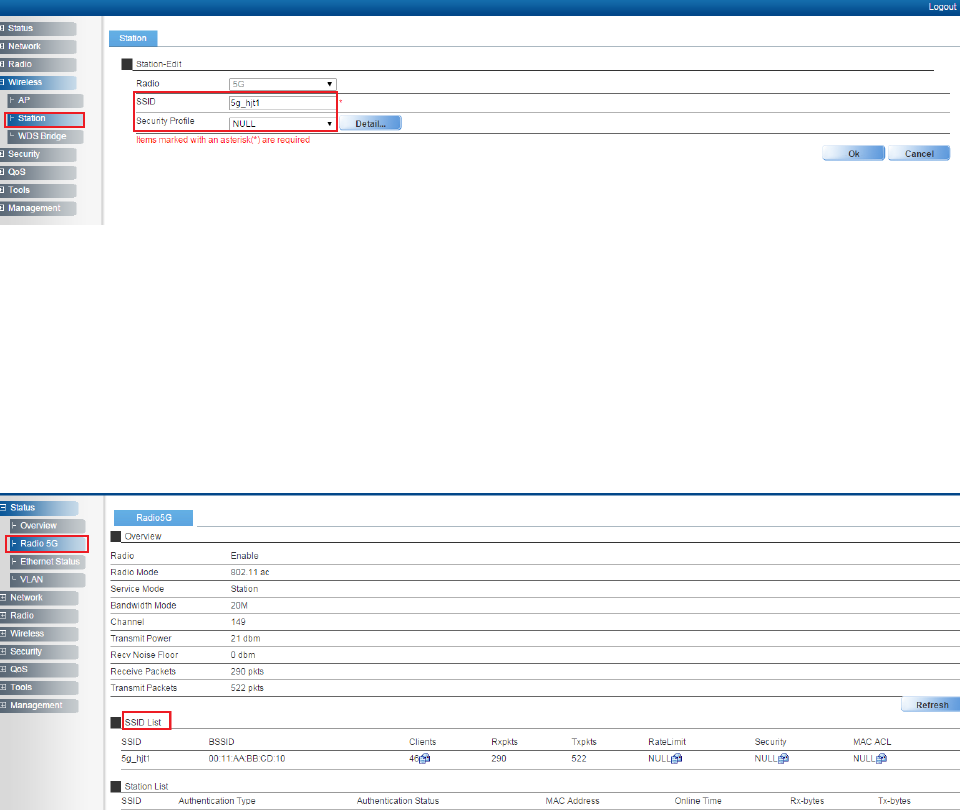Expand Network in Station page sidebar
This screenshot has height=810, width=960.
[38, 47]
